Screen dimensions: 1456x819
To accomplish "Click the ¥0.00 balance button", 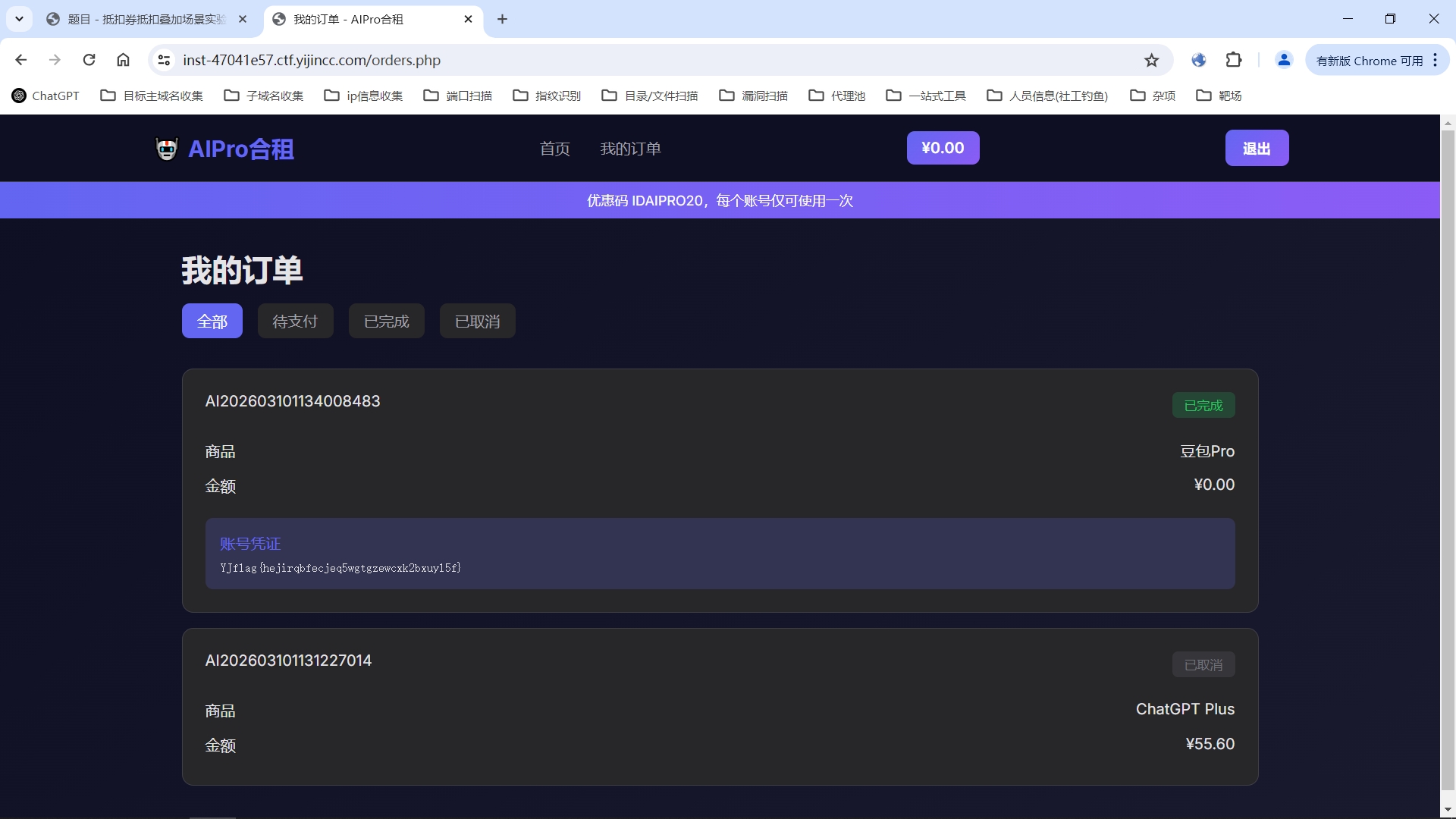I will point(943,148).
